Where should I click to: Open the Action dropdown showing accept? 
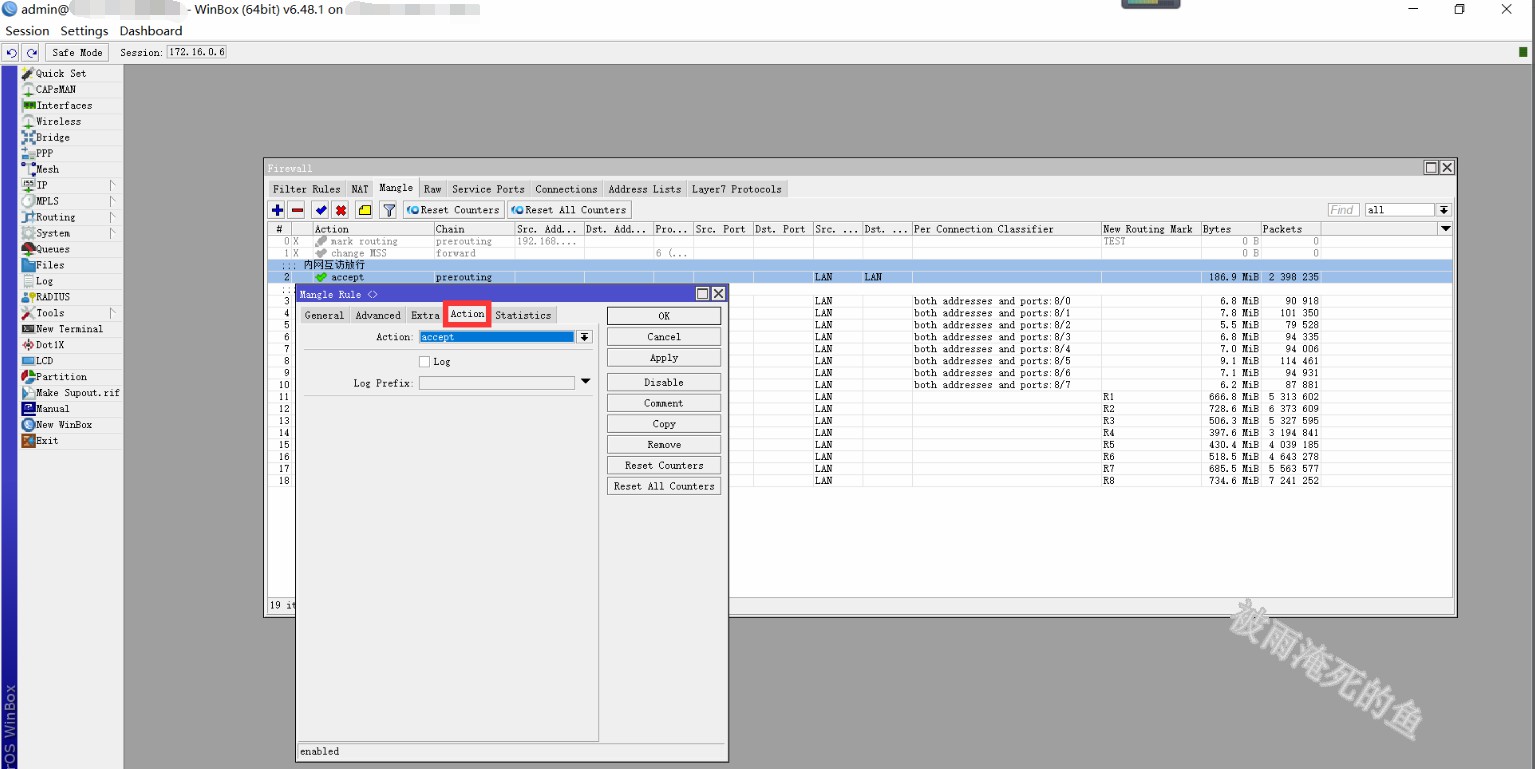585,338
